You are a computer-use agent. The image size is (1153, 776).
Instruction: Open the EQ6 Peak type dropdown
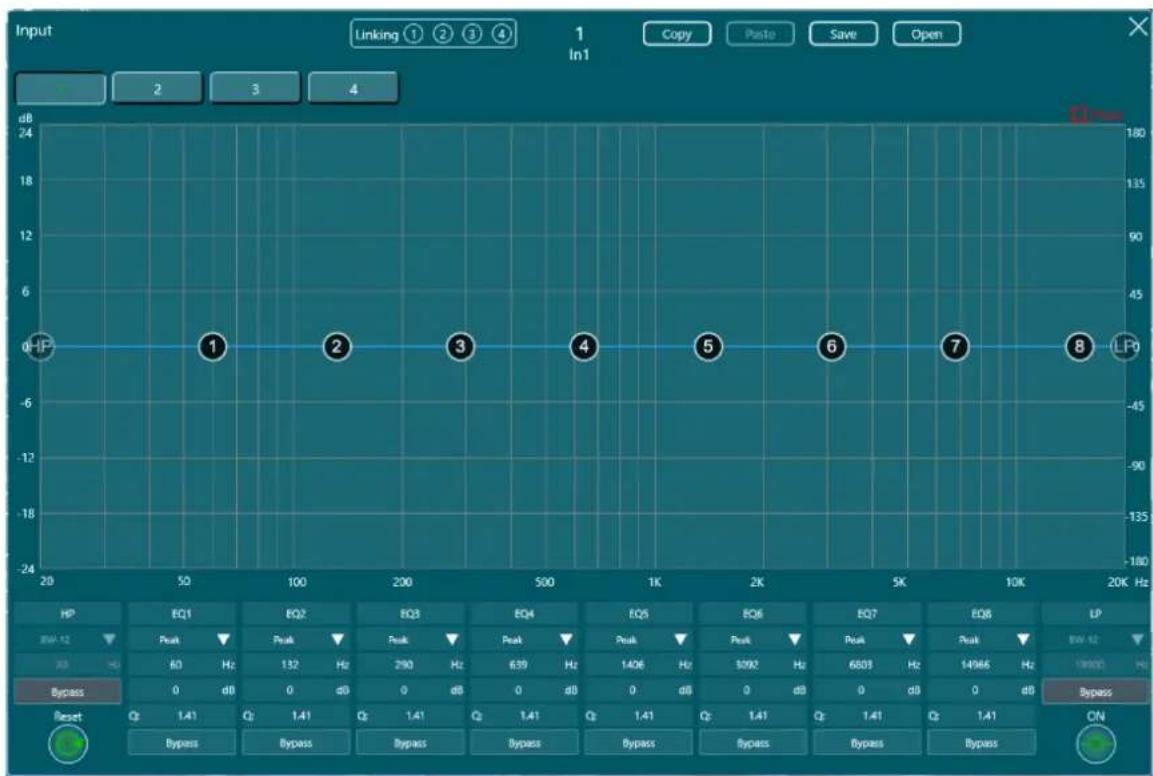753,640
